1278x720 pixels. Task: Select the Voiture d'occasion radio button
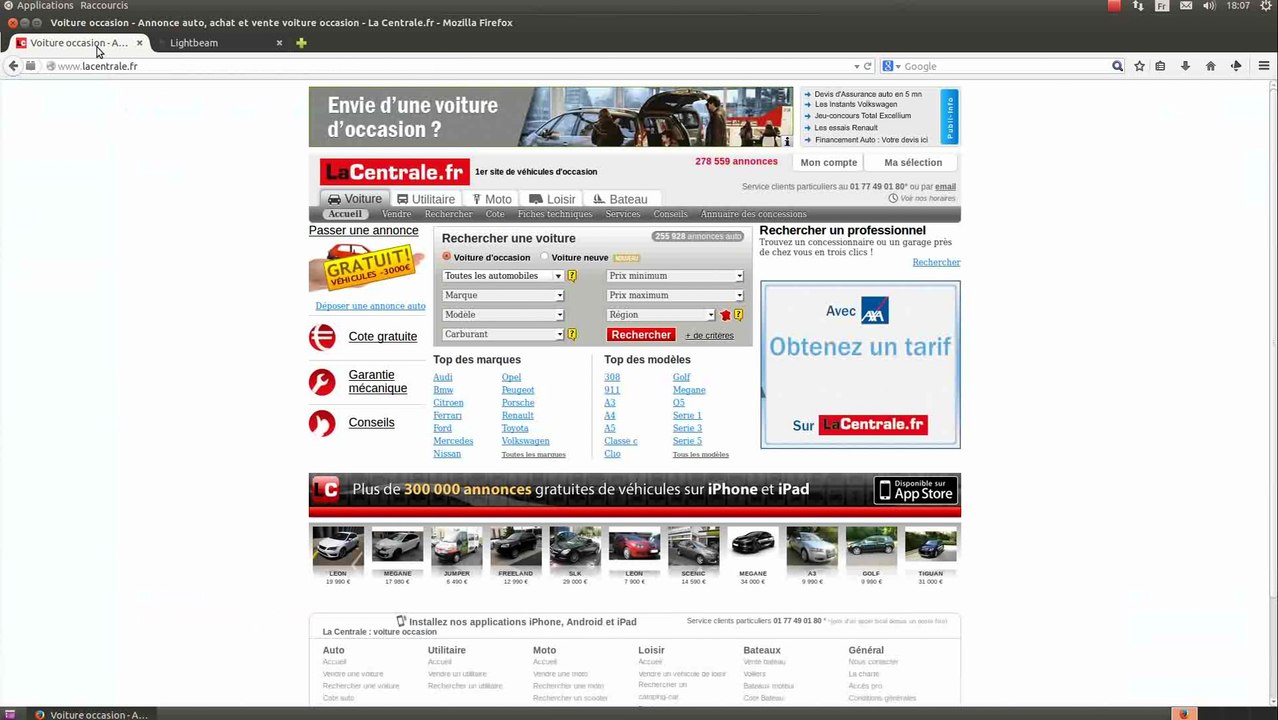click(x=446, y=257)
